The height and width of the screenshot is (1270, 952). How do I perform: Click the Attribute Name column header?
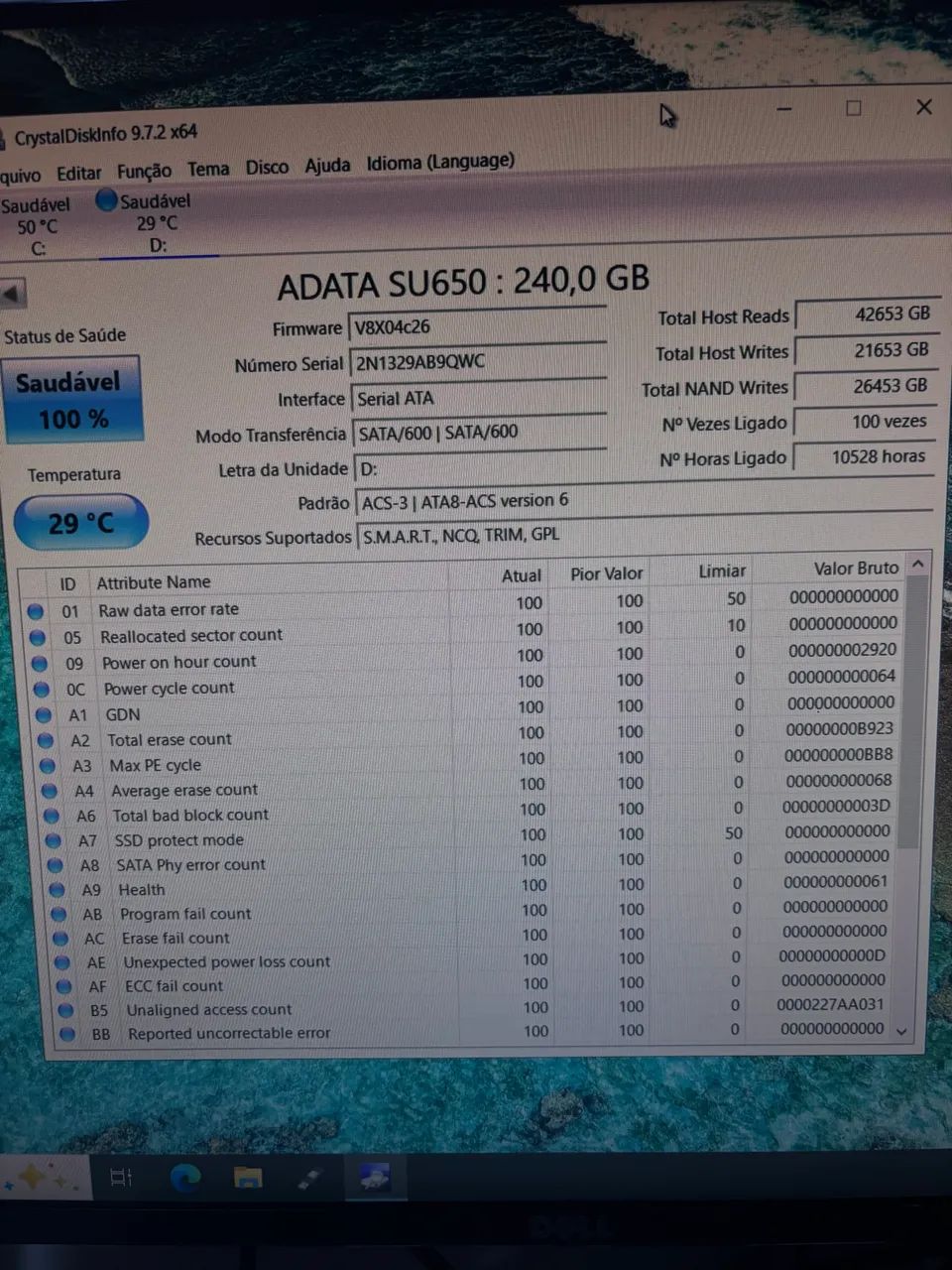pos(153,582)
